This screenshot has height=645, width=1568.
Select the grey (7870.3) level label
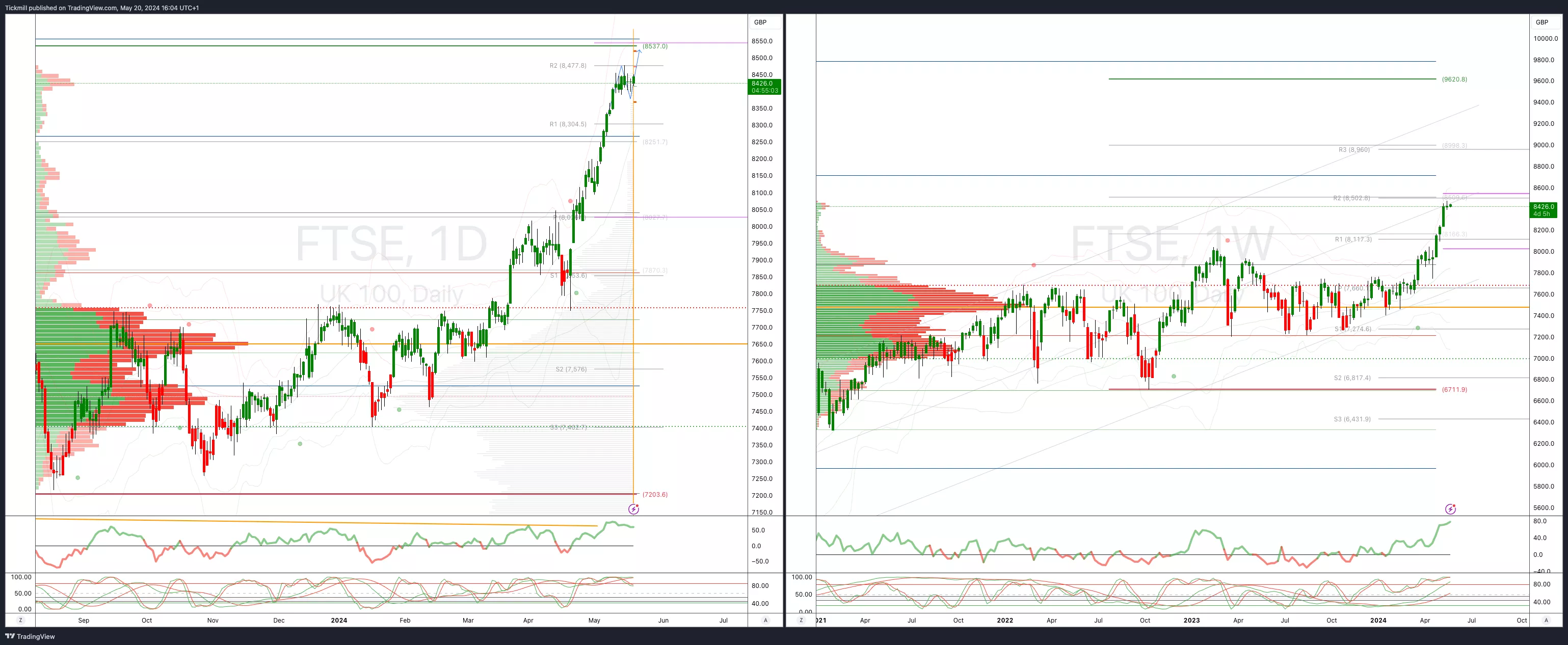[655, 270]
